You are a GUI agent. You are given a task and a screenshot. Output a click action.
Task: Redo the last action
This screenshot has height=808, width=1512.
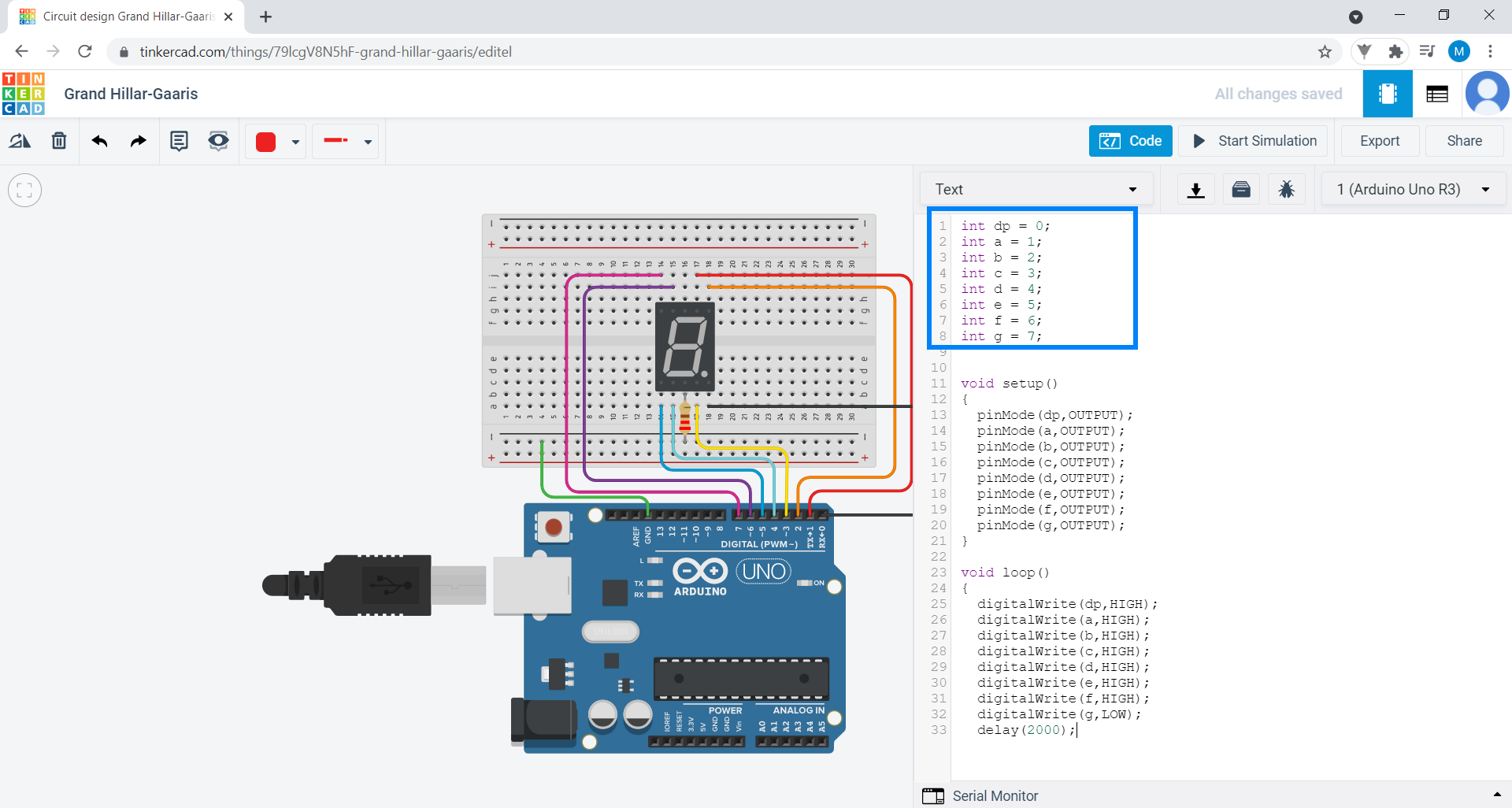click(139, 141)
